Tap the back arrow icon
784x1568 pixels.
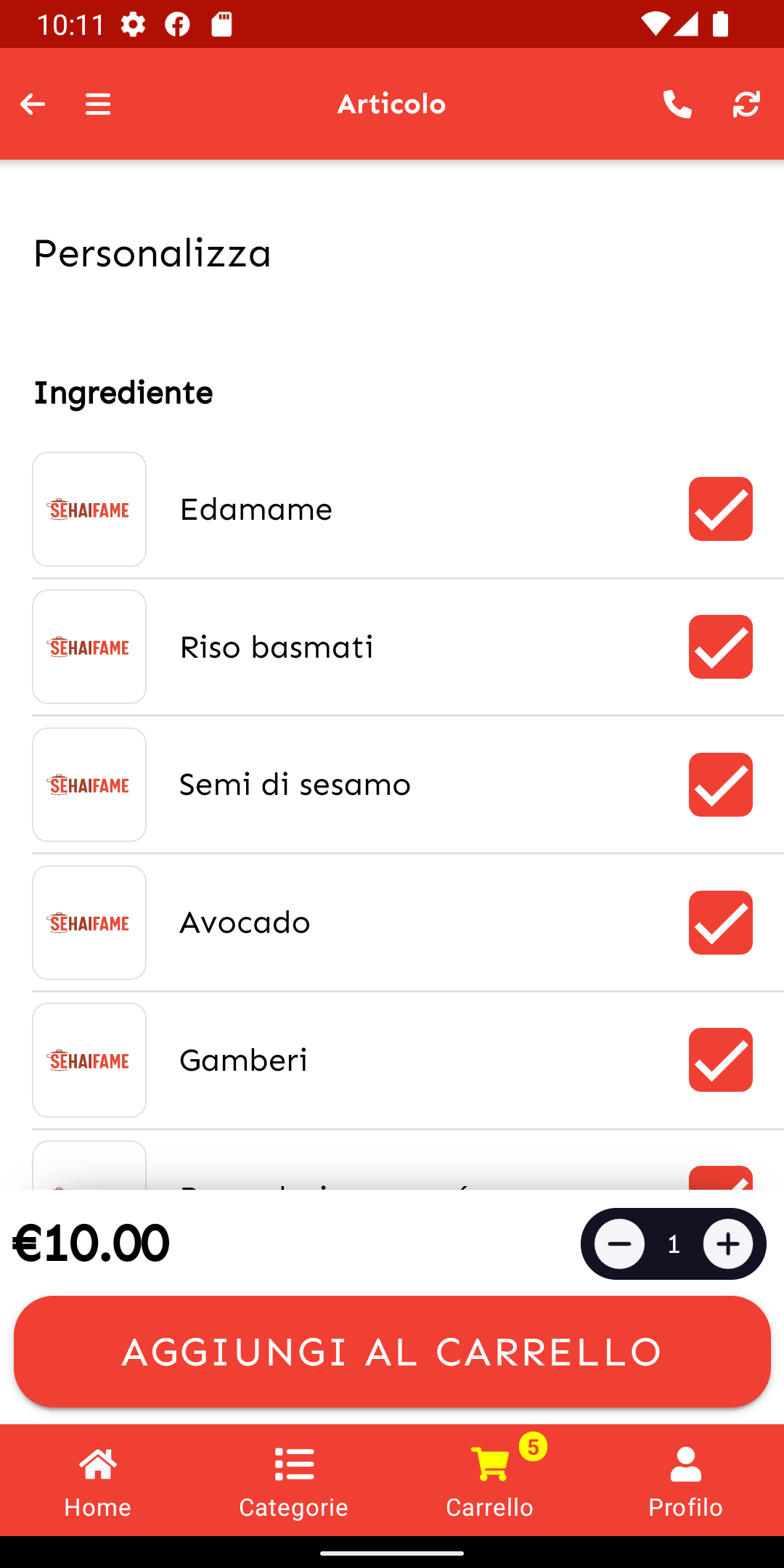click(33, 105)
